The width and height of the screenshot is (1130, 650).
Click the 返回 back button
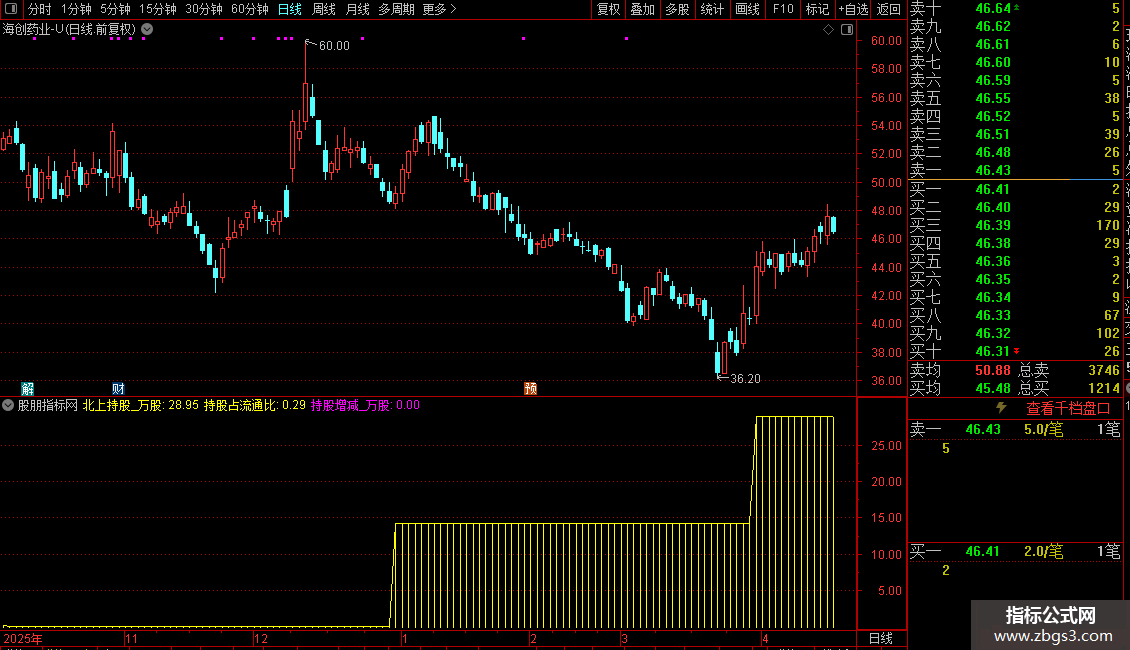pyautogui.click(x=888, y=9)
